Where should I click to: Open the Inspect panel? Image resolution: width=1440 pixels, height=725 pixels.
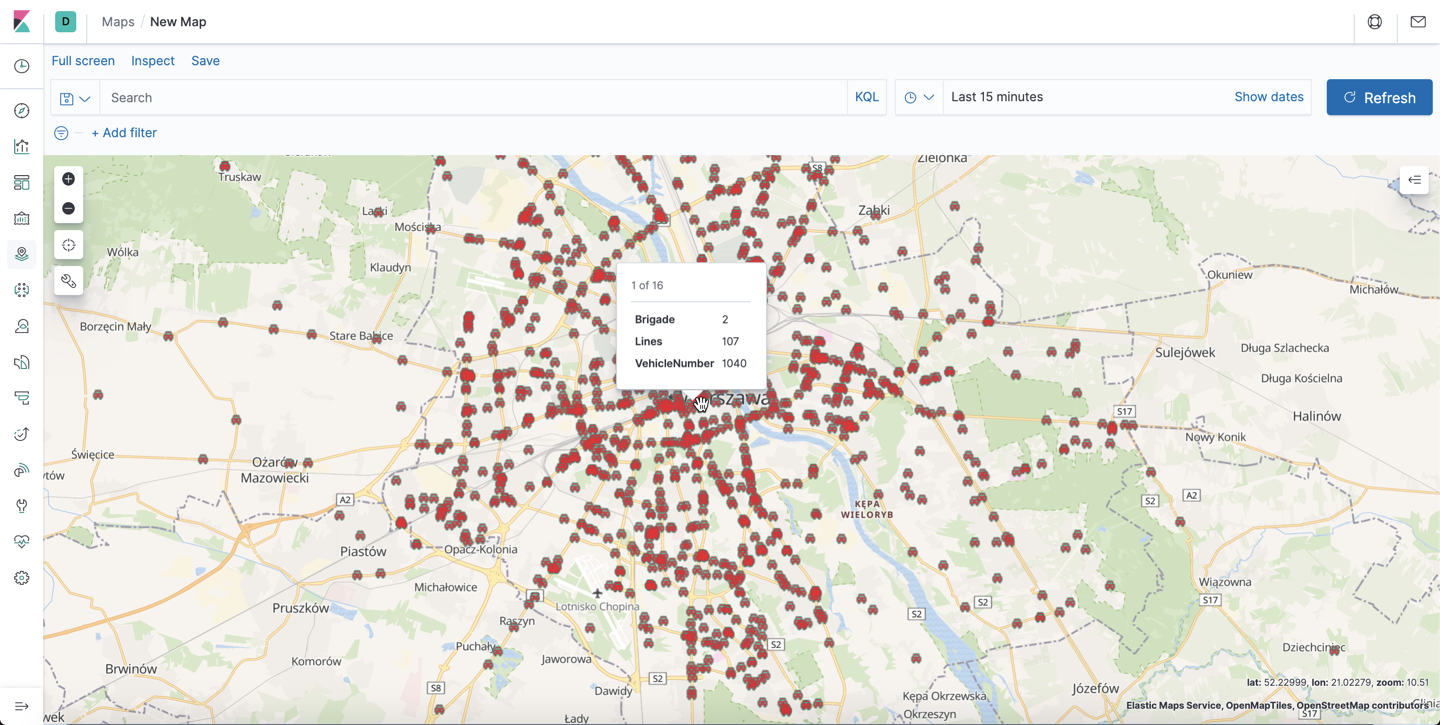(x=153, y=61)
